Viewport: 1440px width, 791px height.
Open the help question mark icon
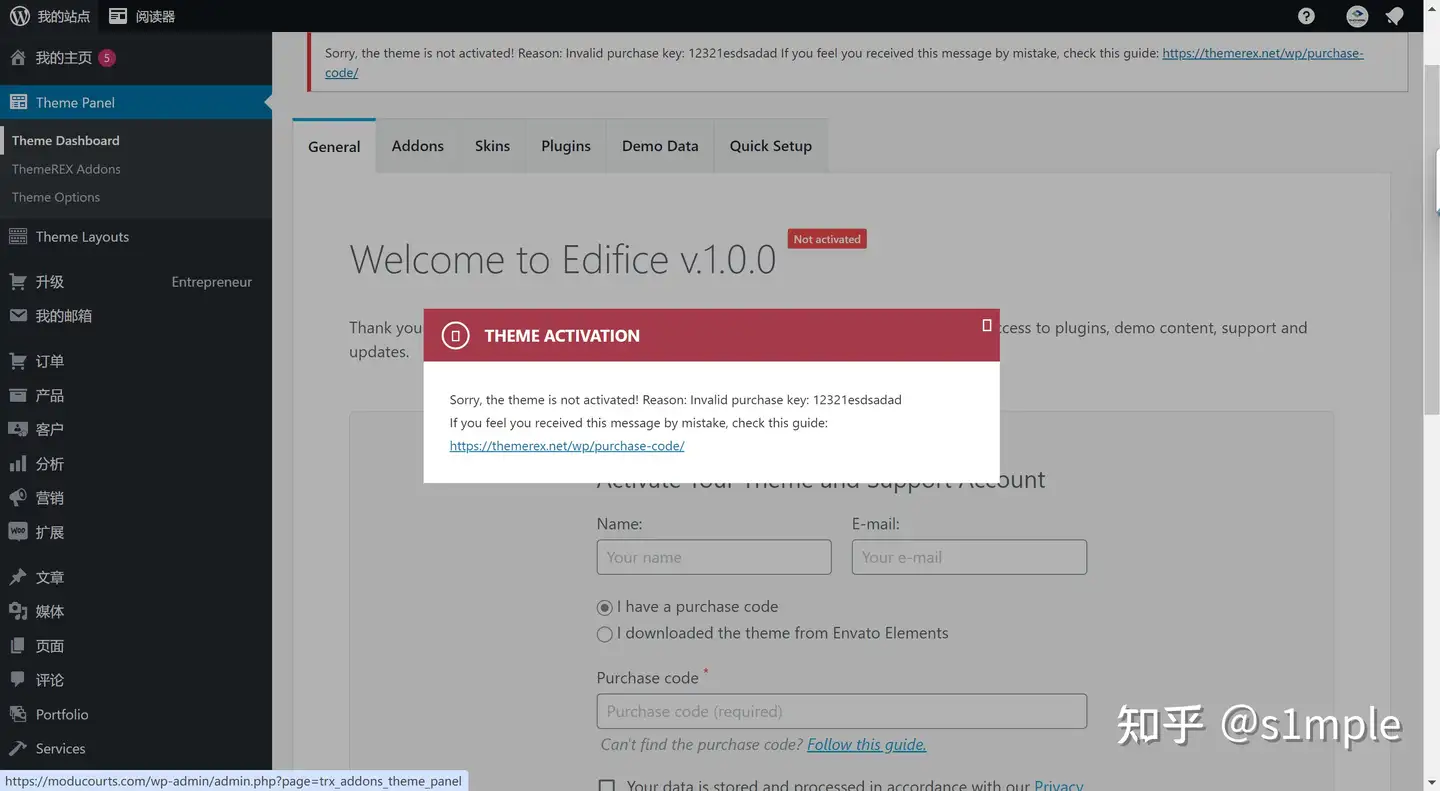click(x=1306, y=16)
